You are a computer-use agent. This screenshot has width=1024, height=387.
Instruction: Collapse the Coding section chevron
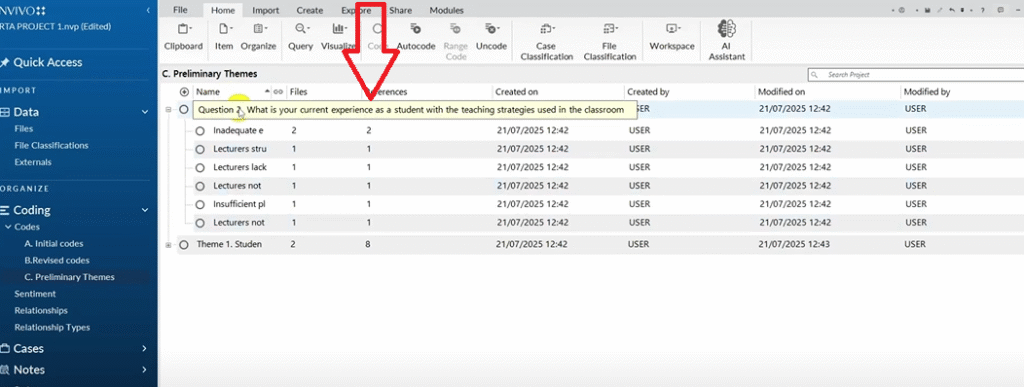(x=145, y=211)
